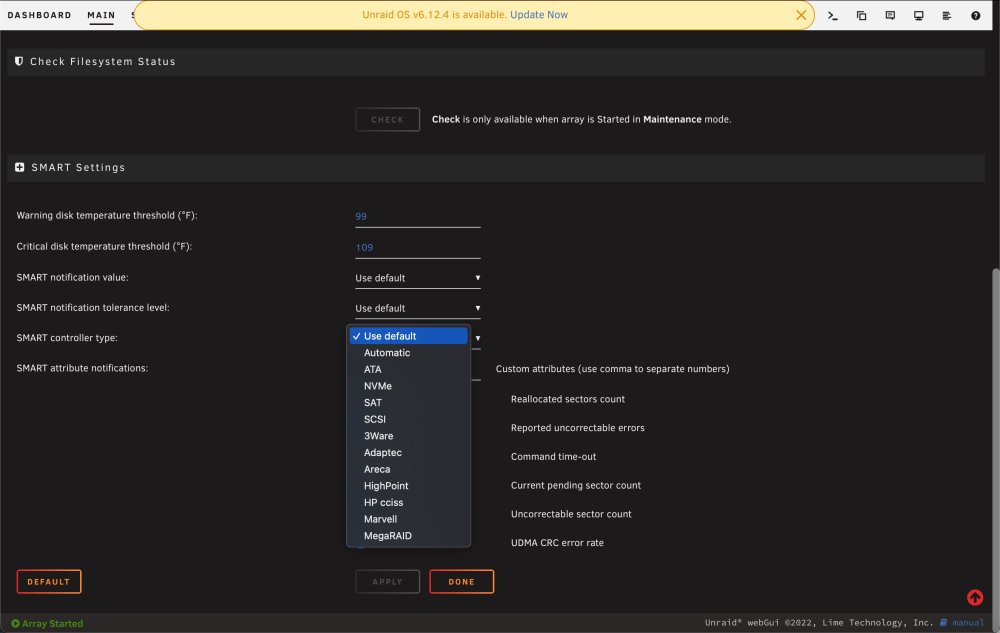Click the plus icon beside SMART Settings
This screenshot has height=633, width=1000.
(20, 167)
